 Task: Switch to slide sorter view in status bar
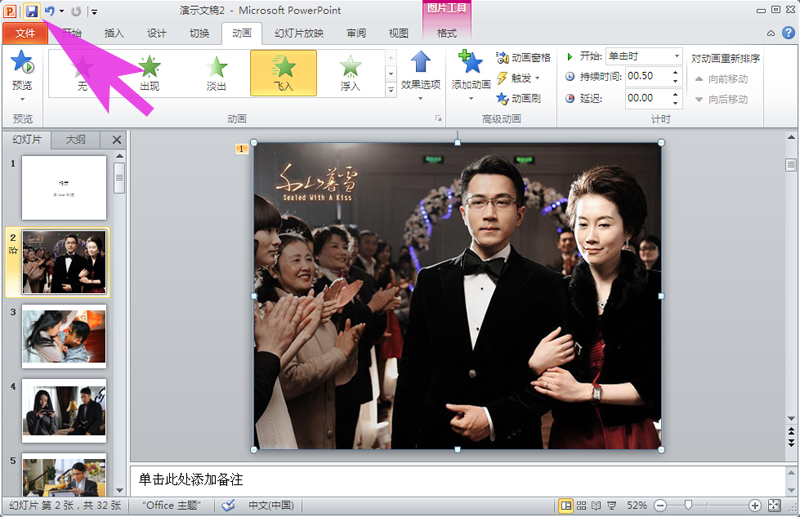[x=583, y=506]
